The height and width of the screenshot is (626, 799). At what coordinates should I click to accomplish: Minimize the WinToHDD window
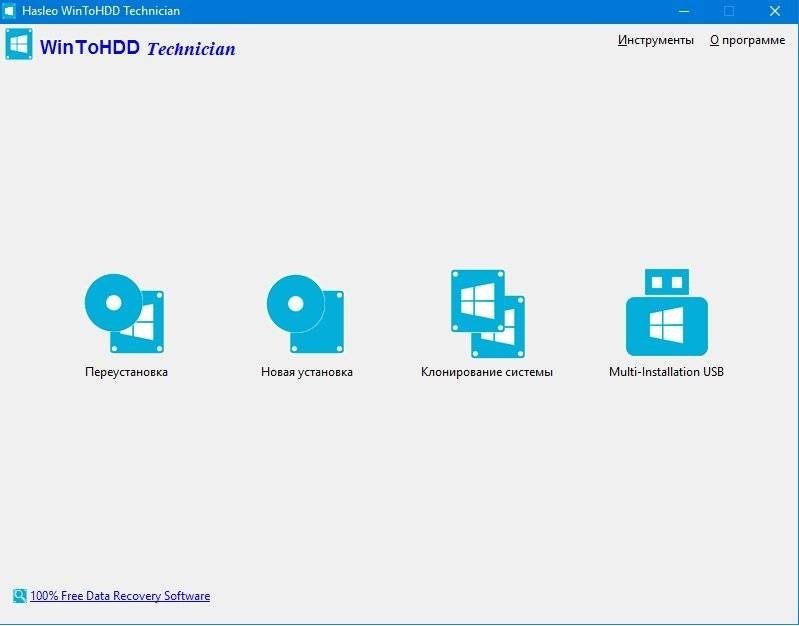[x=684, y=11]
